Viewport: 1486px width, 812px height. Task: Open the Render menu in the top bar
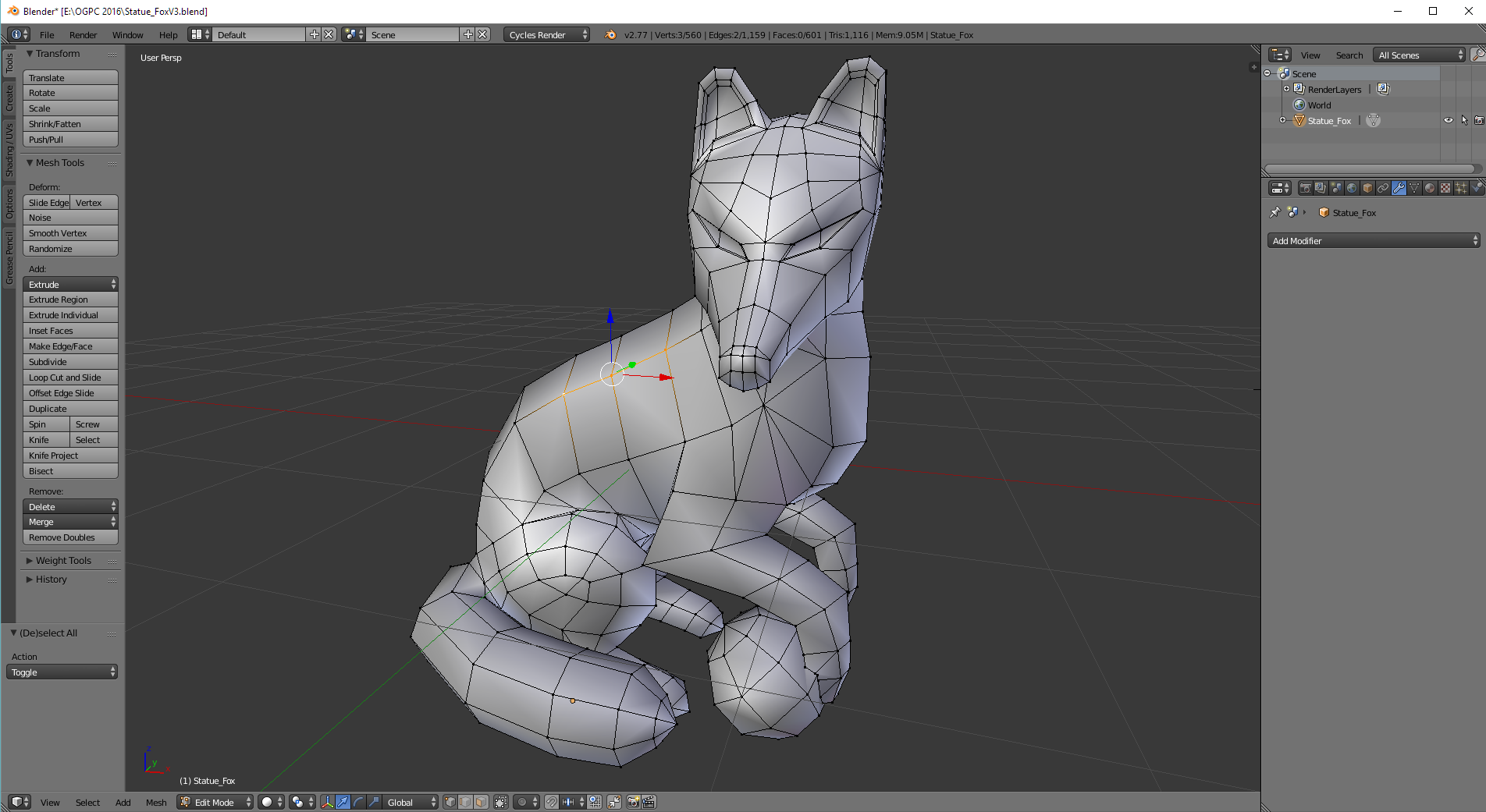tap(83, 34)
